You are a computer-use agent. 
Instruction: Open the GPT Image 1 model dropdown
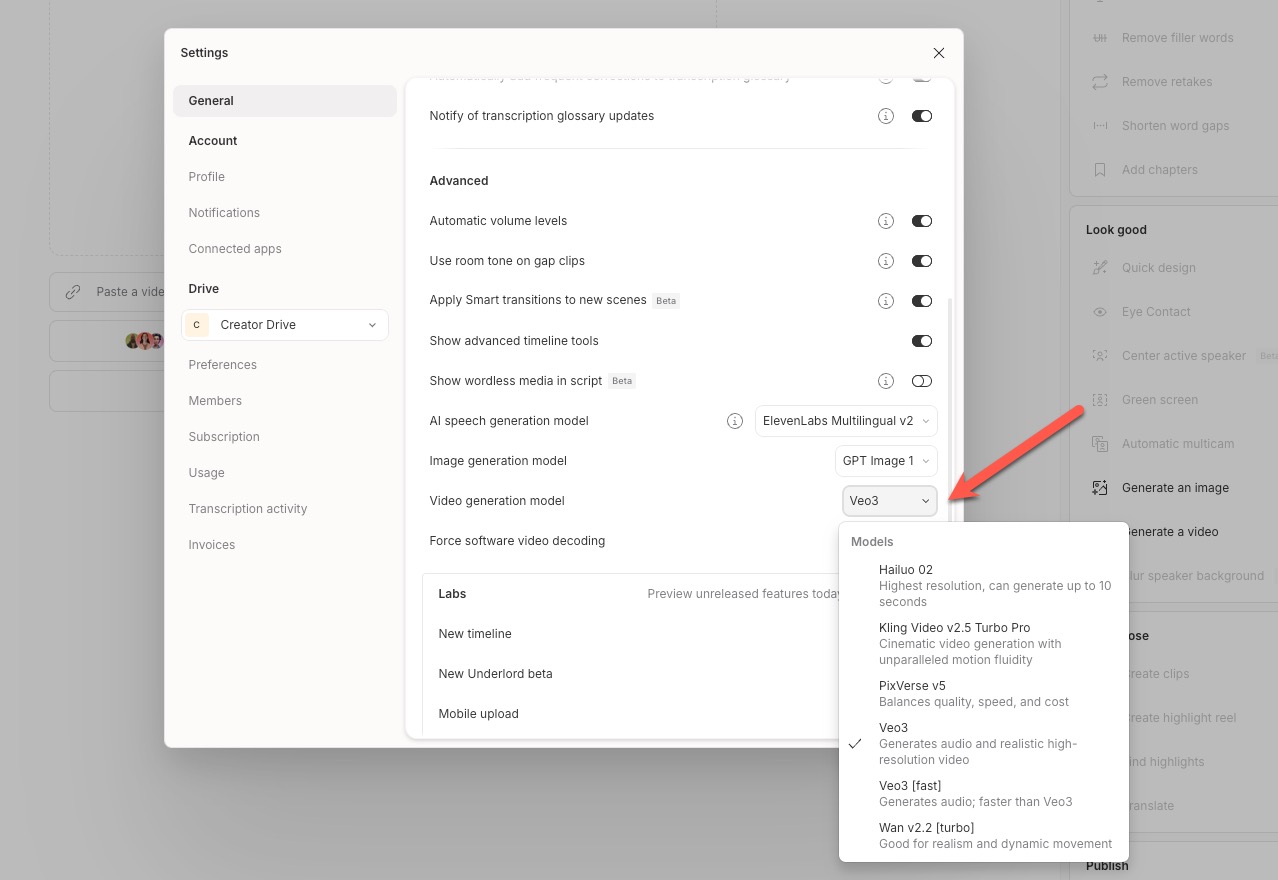pos(886,461)
